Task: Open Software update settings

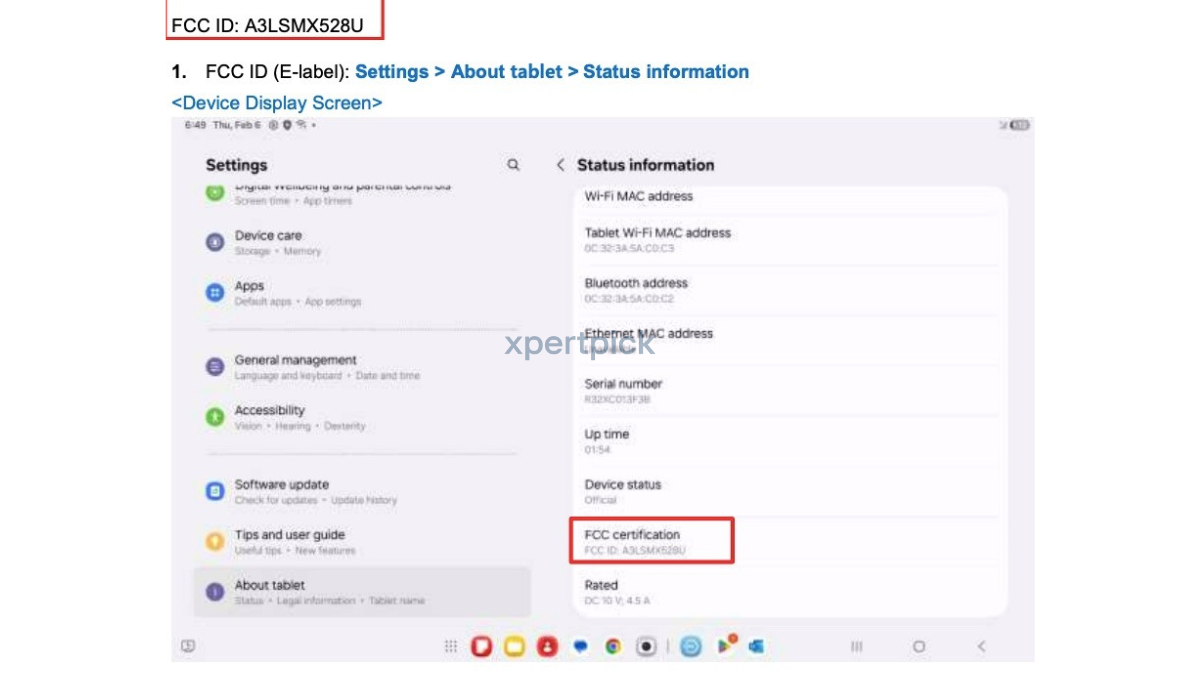Action: (x=282, y=491)
